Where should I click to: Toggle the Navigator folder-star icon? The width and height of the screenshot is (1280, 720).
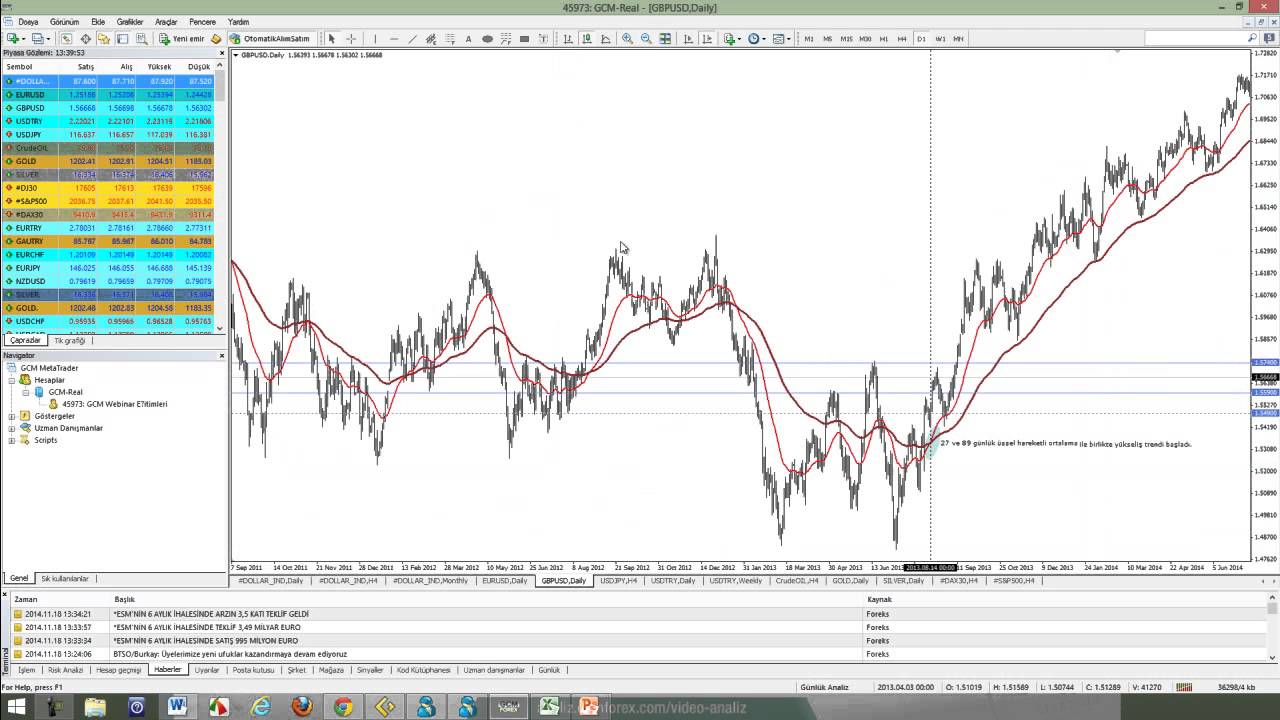tap(103, 39)
